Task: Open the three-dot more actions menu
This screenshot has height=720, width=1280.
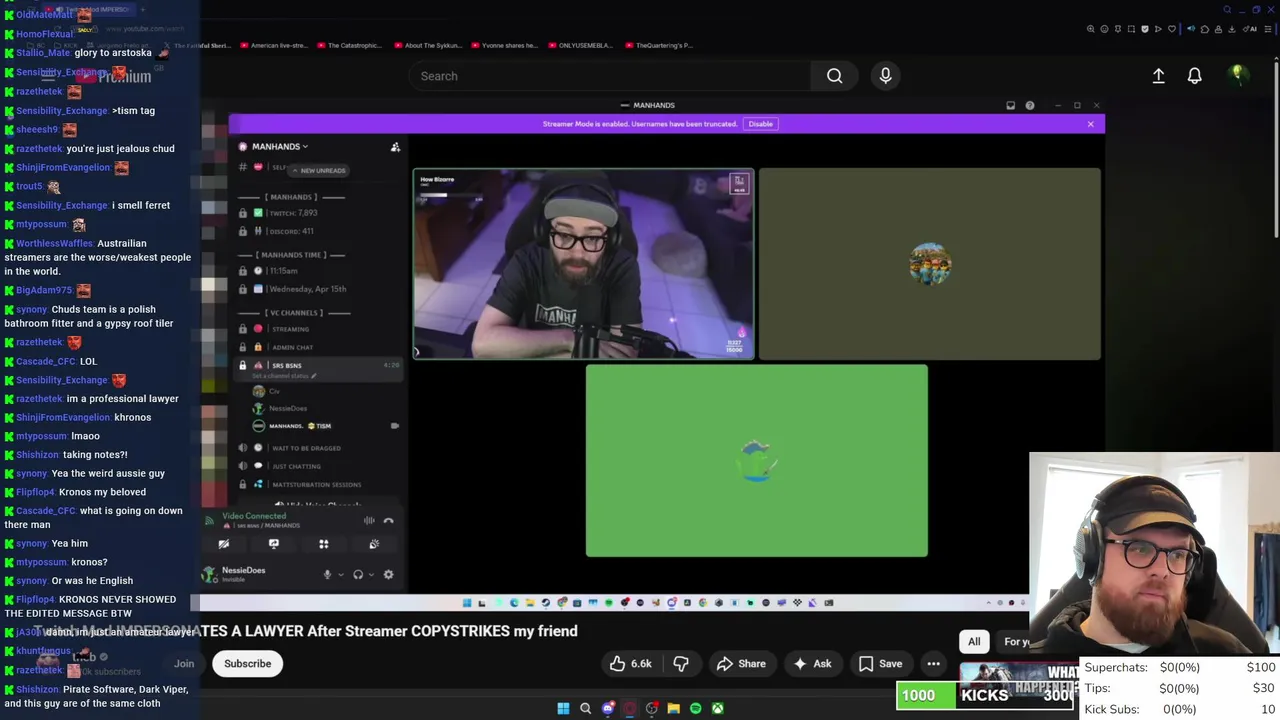Action: [933, 664]
